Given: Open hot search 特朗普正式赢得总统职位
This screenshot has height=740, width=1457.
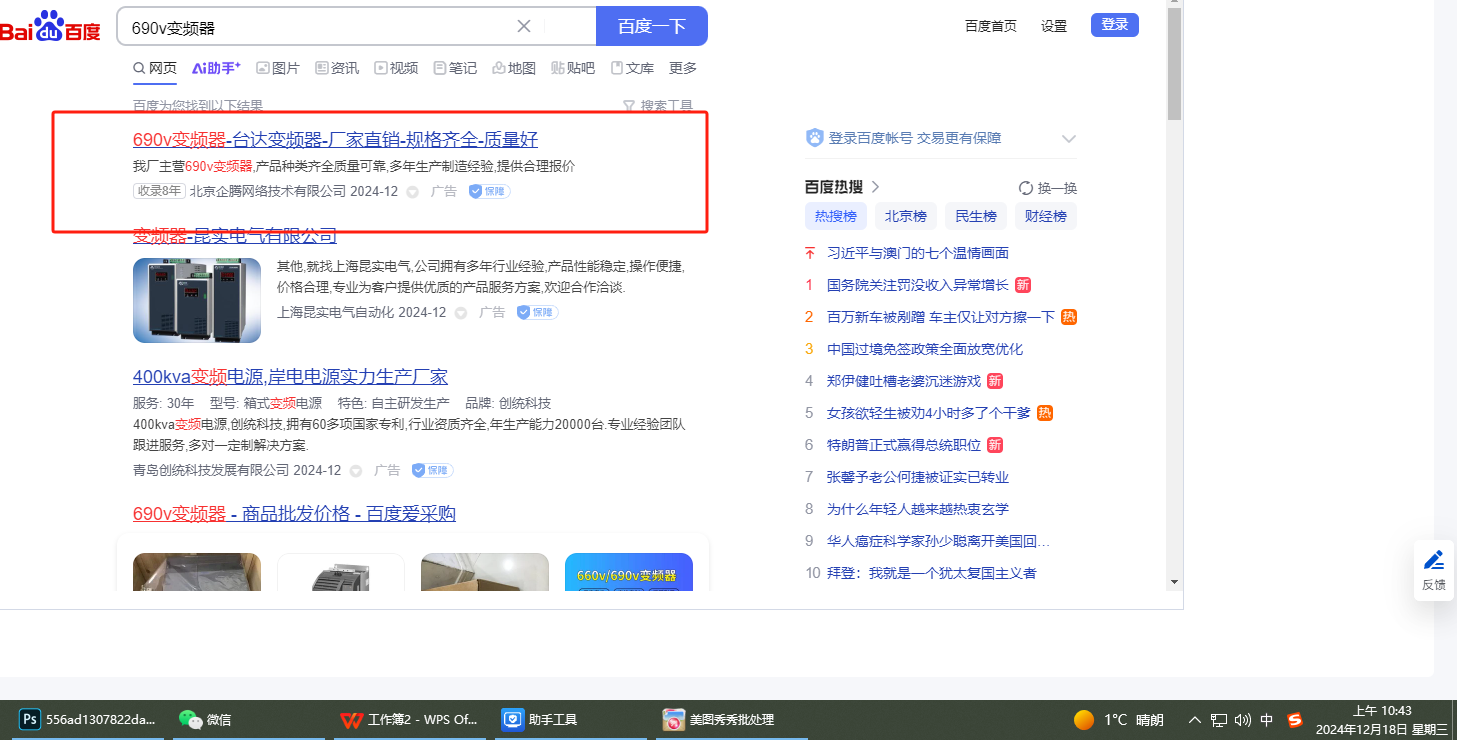Looking at the screenshot, I should (x=904, y=445).
